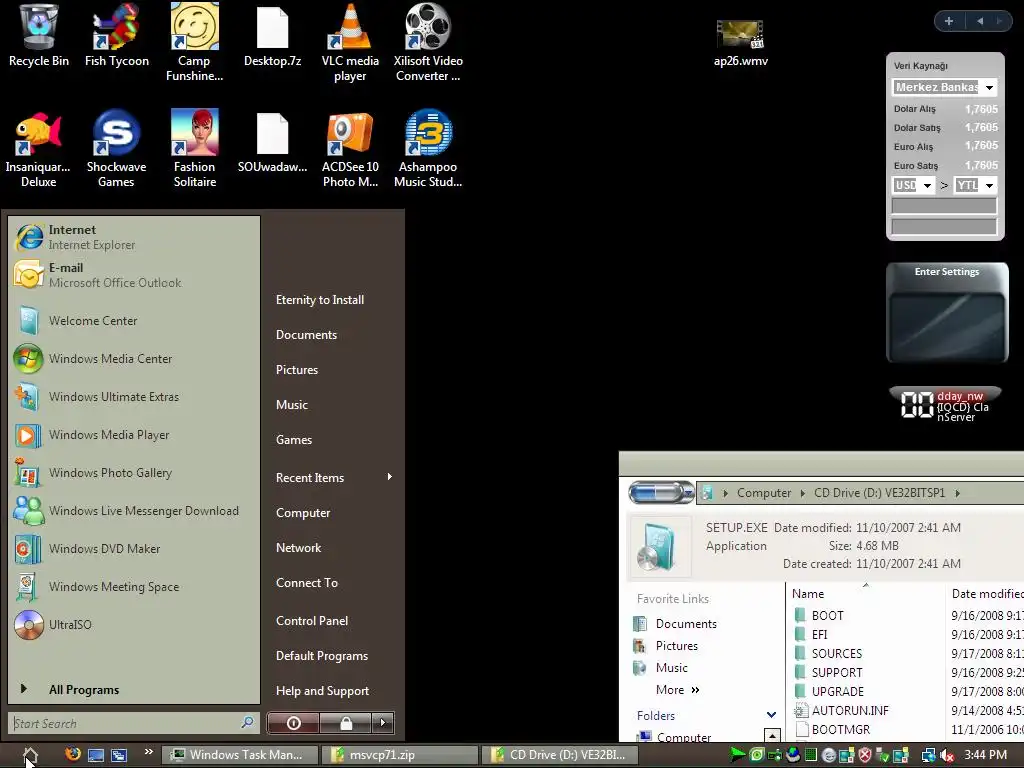Click Show Desktop quick launch icon
Image resolution: width=1024 pixels, height=768 pixels.
(96, 755)
